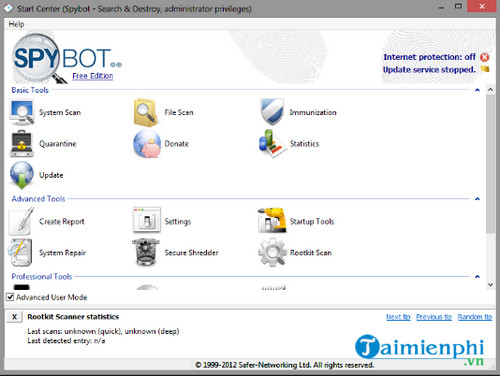This screenshot has height=376, width=500.
Task: Click the Startup Tools label
Action: point(312,221)
